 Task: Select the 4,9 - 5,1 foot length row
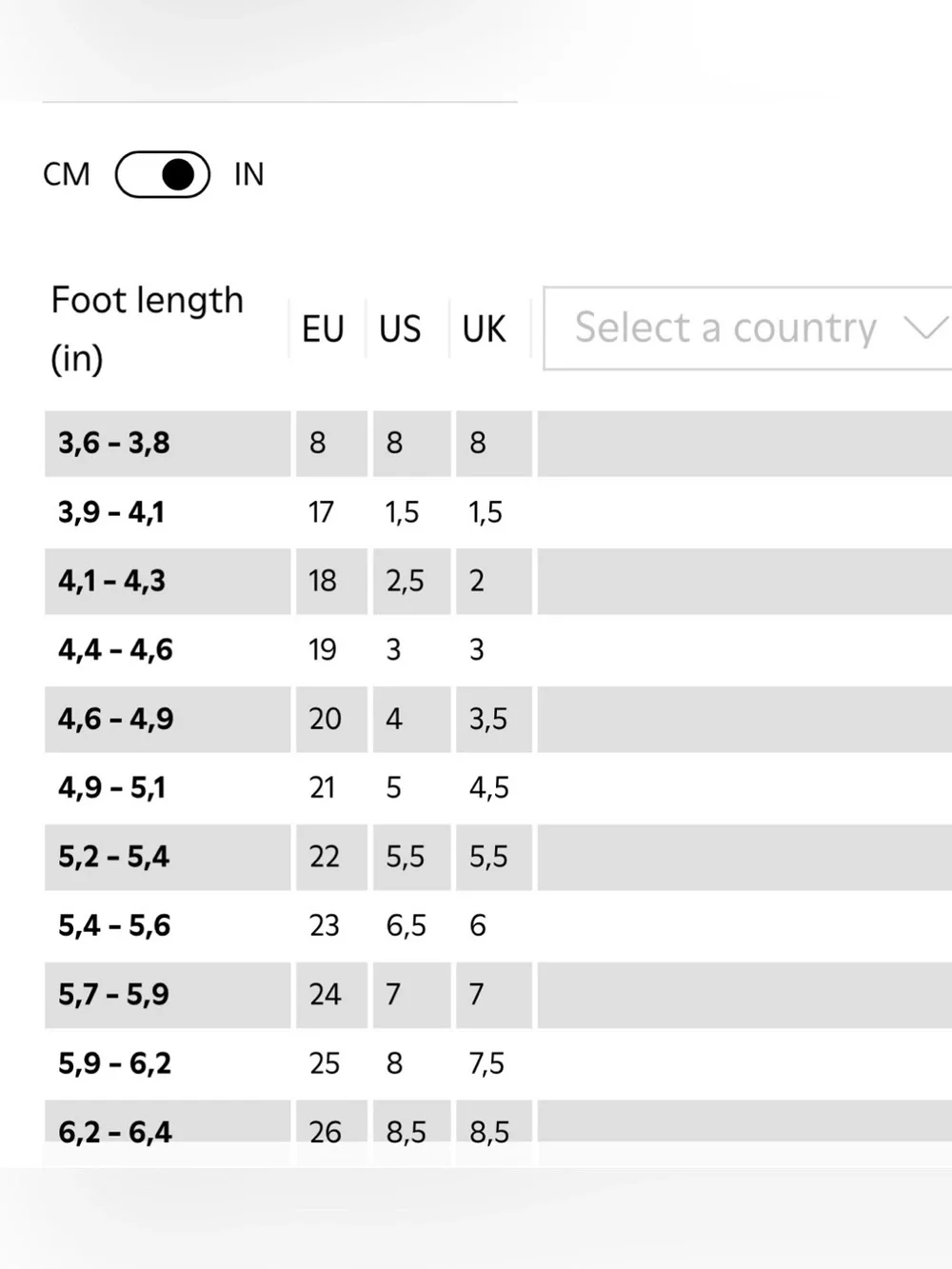coord(498,788)
